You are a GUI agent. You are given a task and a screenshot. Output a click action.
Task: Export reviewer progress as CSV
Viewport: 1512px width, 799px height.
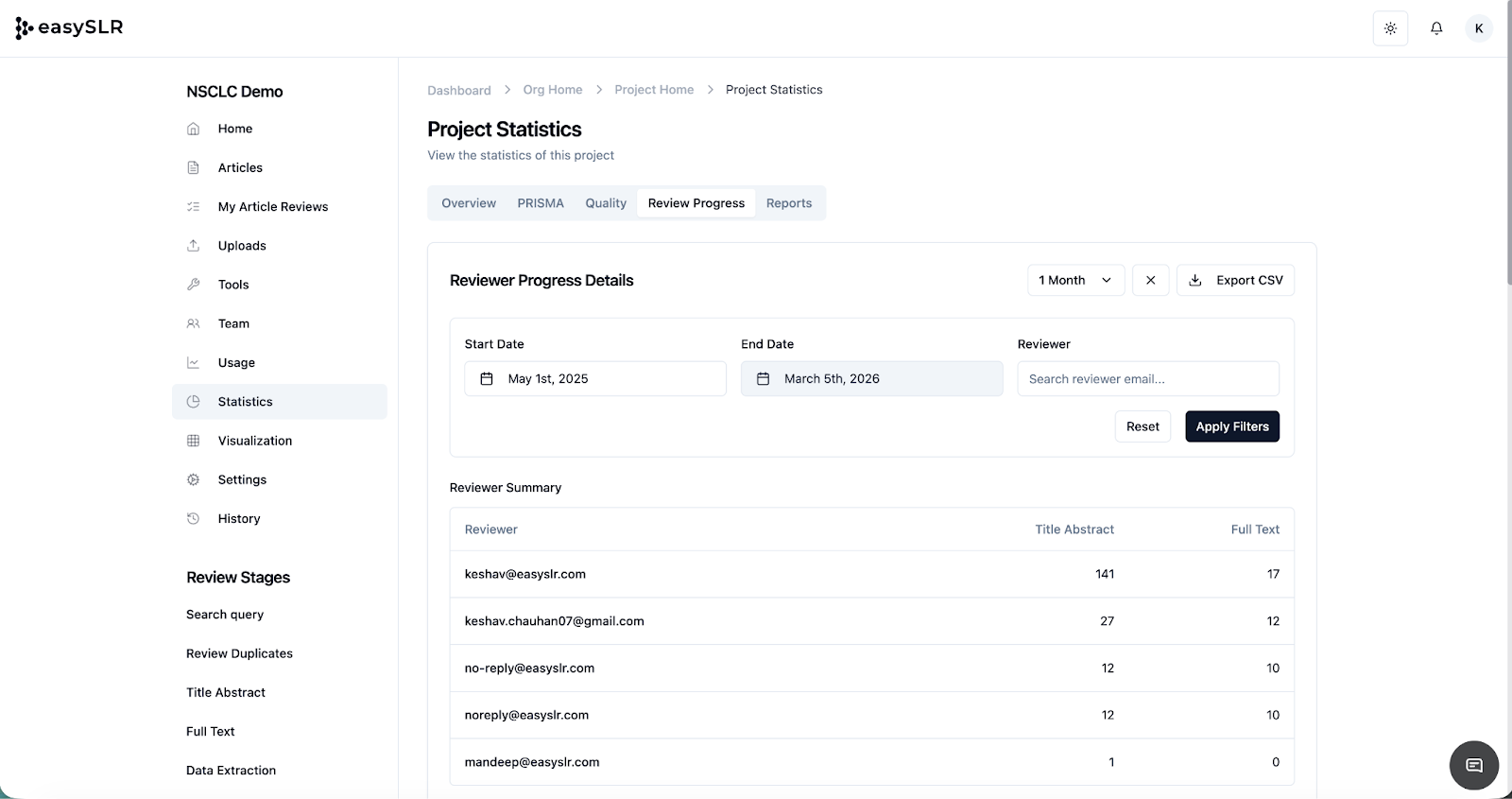tap(1234, 280)
